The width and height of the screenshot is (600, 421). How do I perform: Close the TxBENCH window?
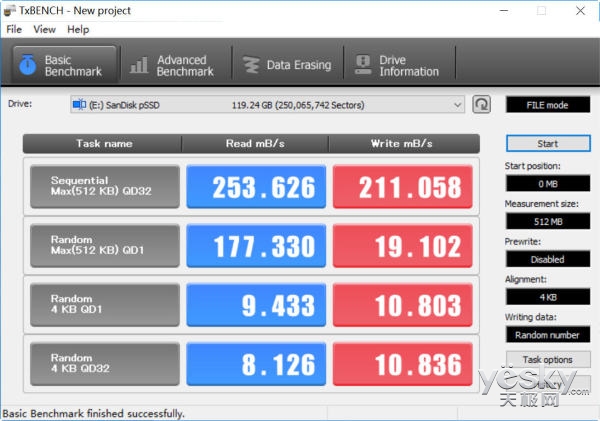point(582,10)
